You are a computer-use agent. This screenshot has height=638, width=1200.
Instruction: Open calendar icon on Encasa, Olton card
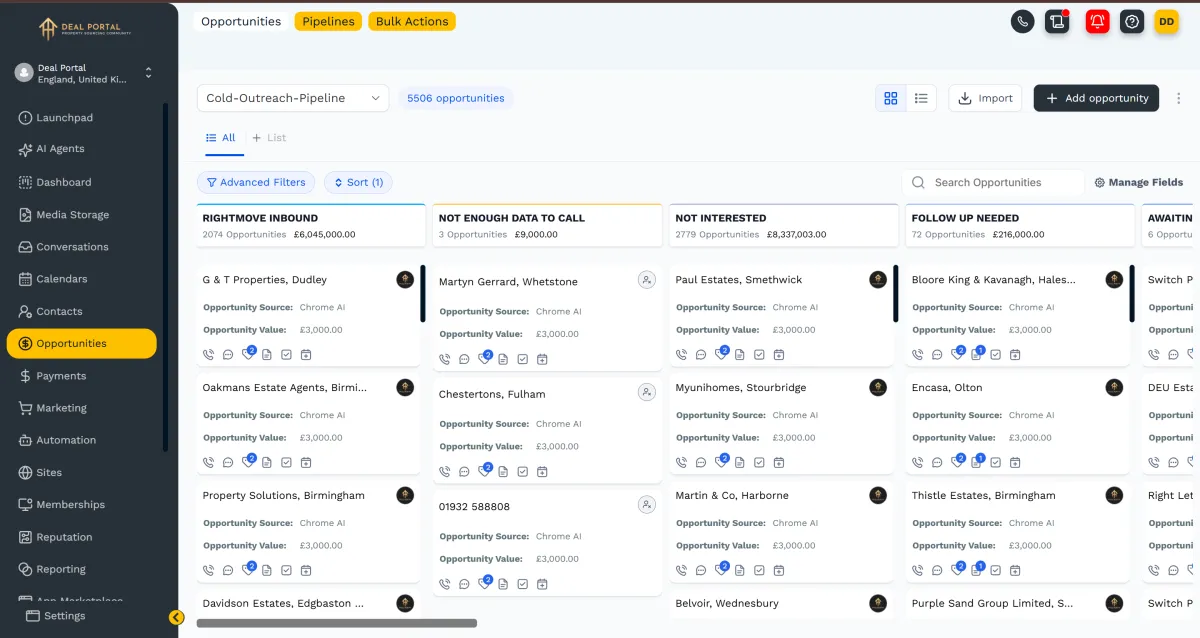1015,462
